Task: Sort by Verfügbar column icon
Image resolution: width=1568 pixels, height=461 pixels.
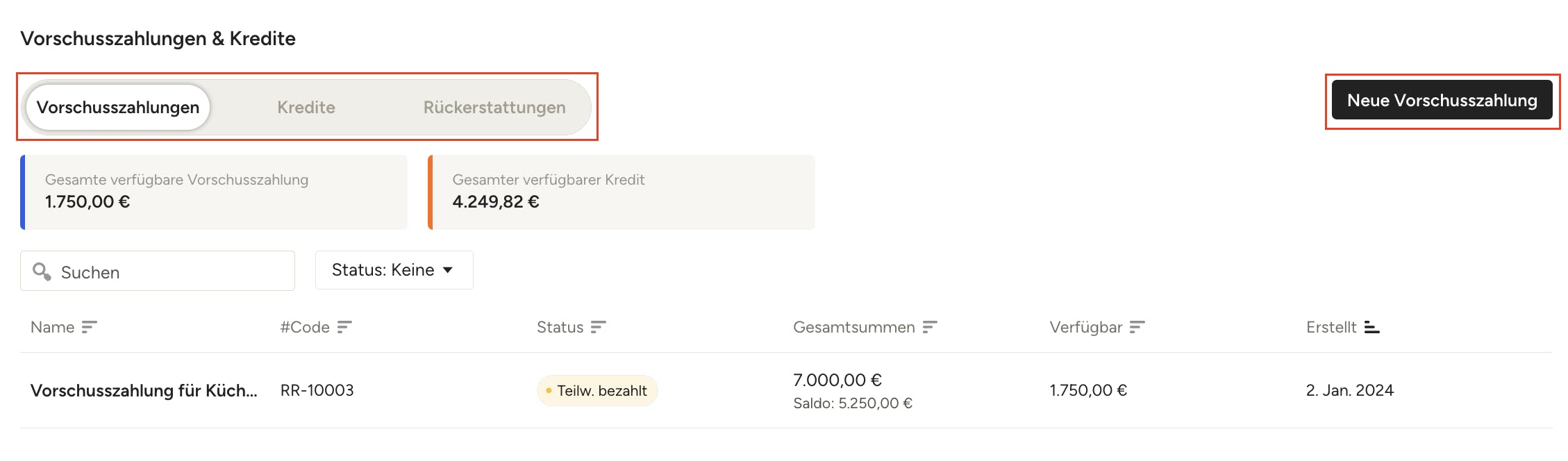Action: tap(1137, 327)
